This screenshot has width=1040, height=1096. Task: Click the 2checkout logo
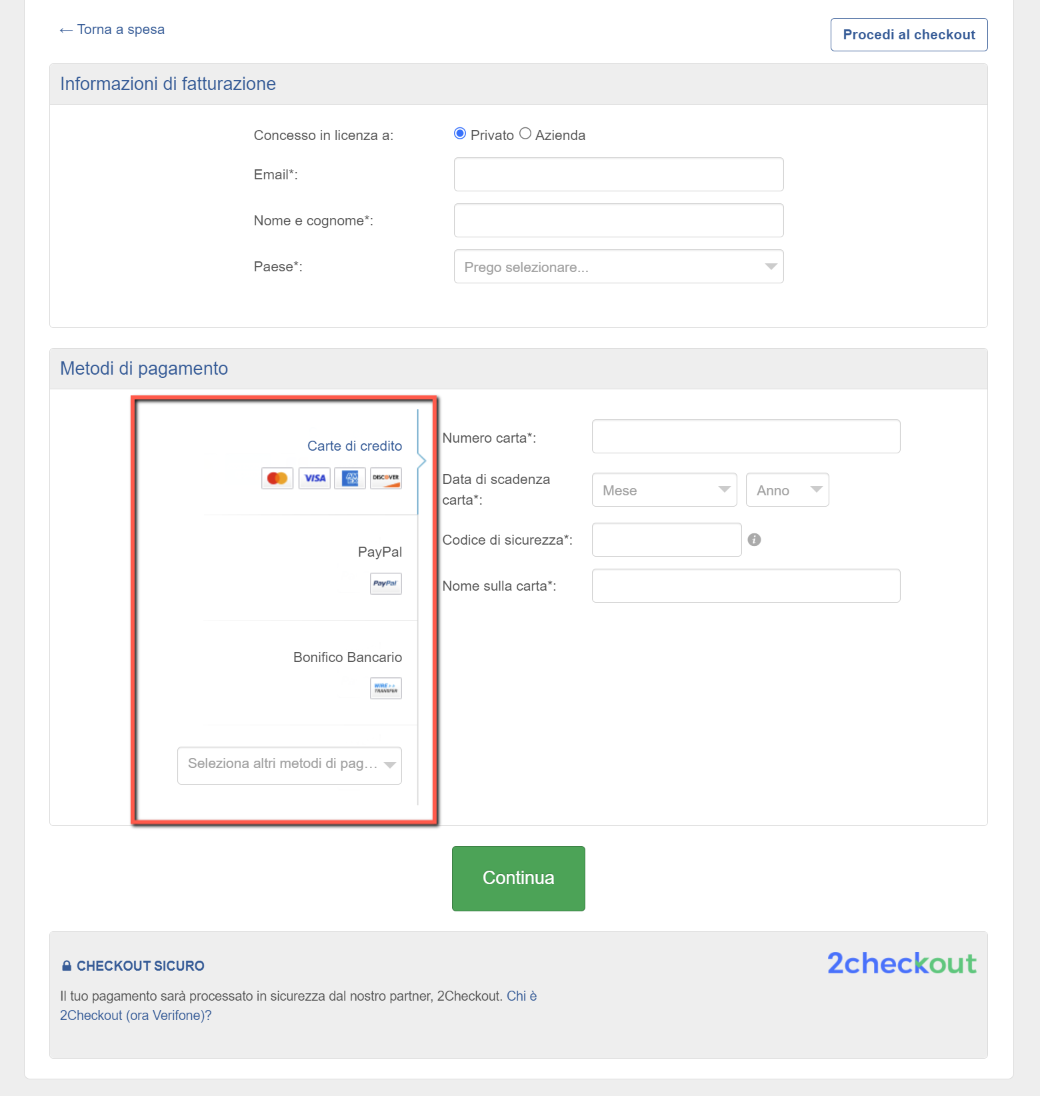pyautogui.click(x=901, y=965)
